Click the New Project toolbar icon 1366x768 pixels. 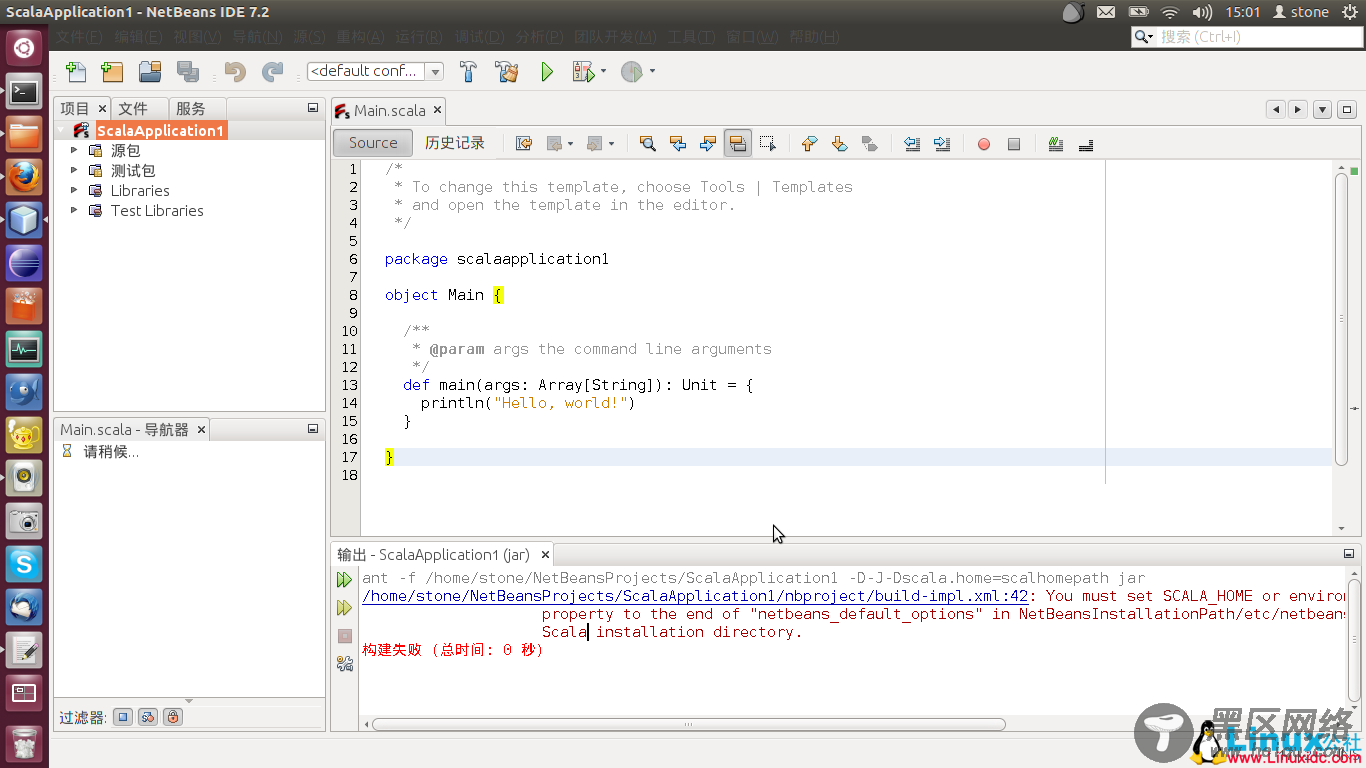point(112,71)
